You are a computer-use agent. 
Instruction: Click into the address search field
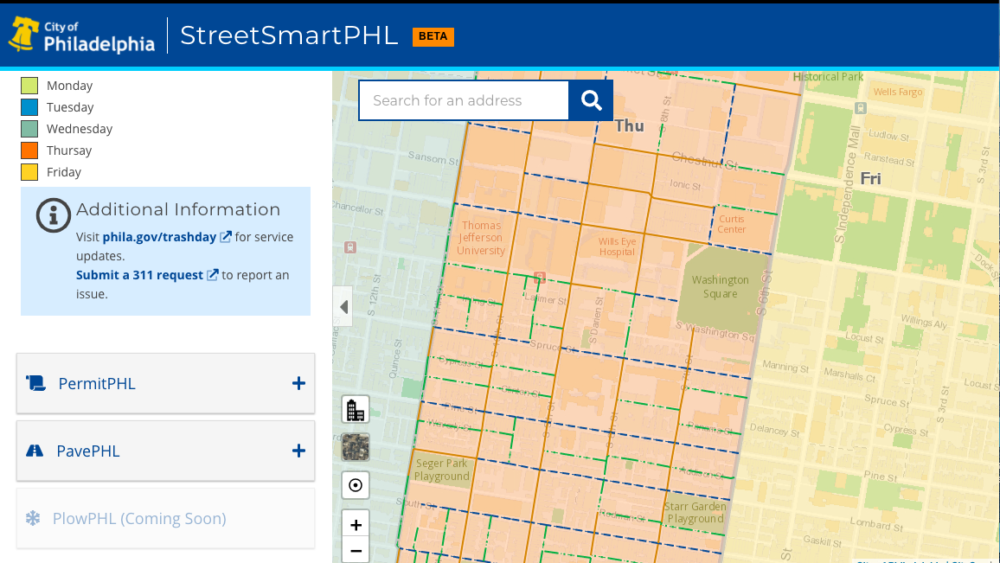point(464,100)
